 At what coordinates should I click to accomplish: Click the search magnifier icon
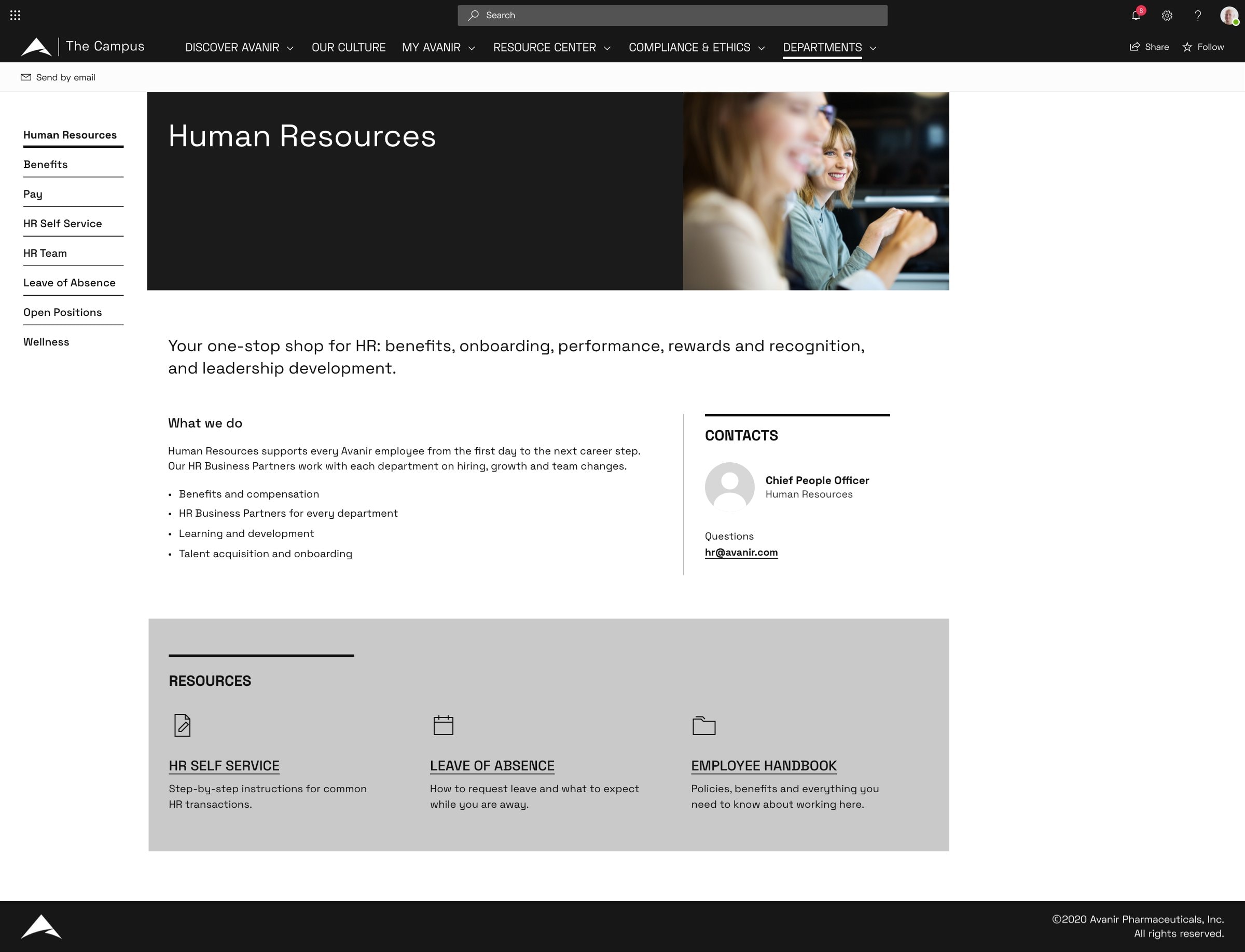[x=473, y=15]
